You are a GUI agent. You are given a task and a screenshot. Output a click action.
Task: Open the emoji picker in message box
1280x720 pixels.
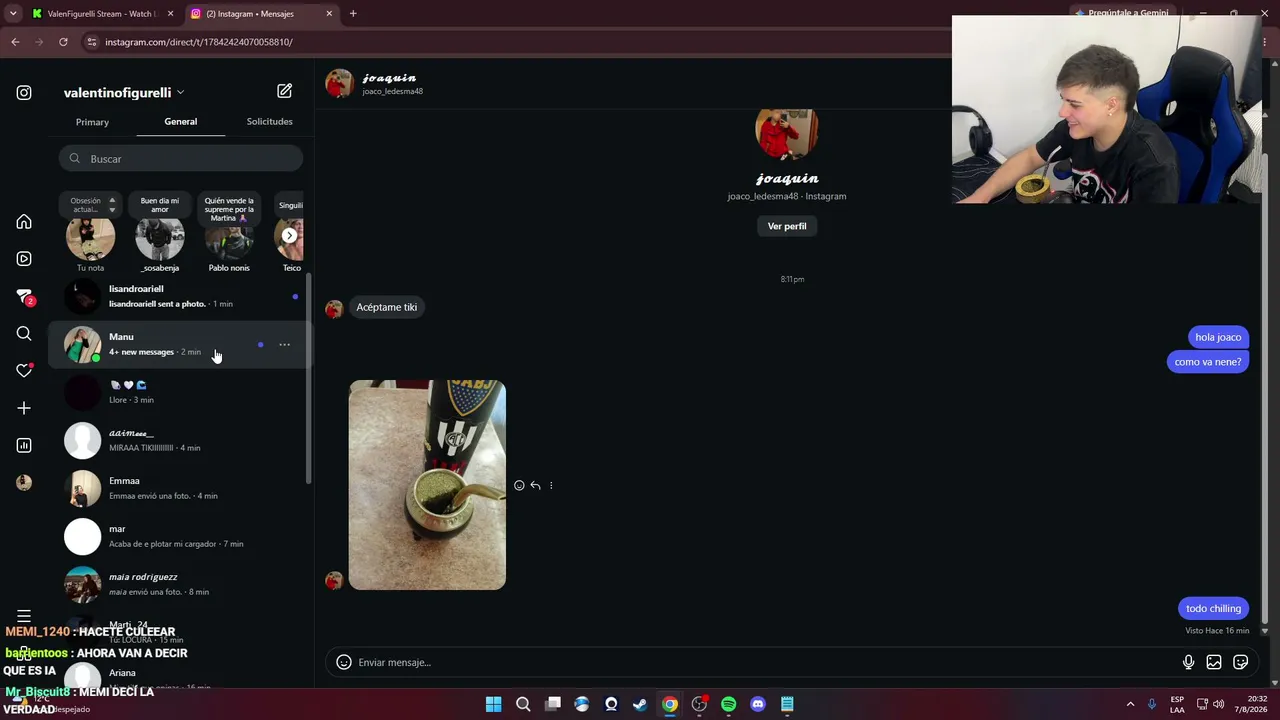point(344,662)
